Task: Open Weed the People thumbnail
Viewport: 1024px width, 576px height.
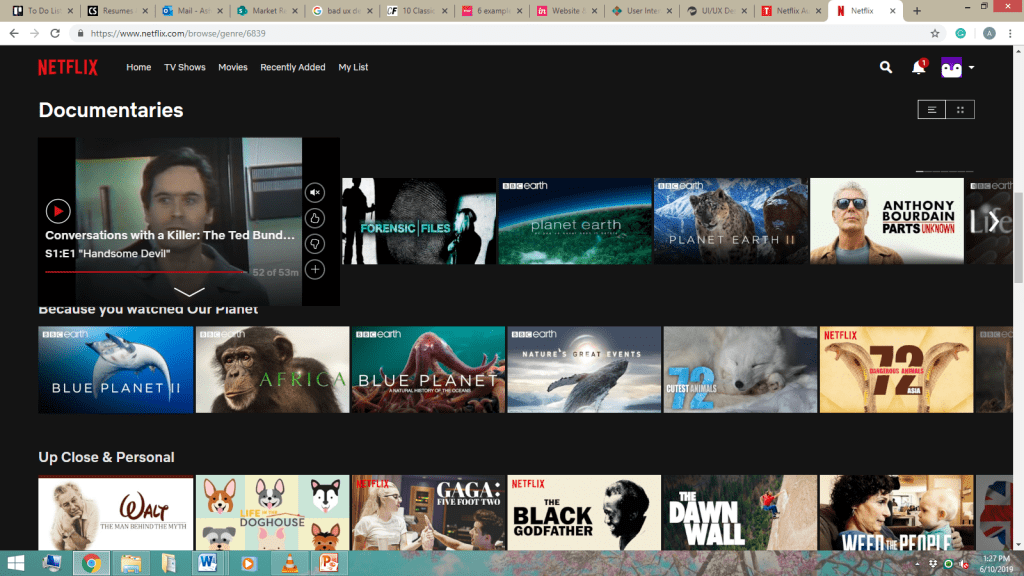Action: point(897,513)
